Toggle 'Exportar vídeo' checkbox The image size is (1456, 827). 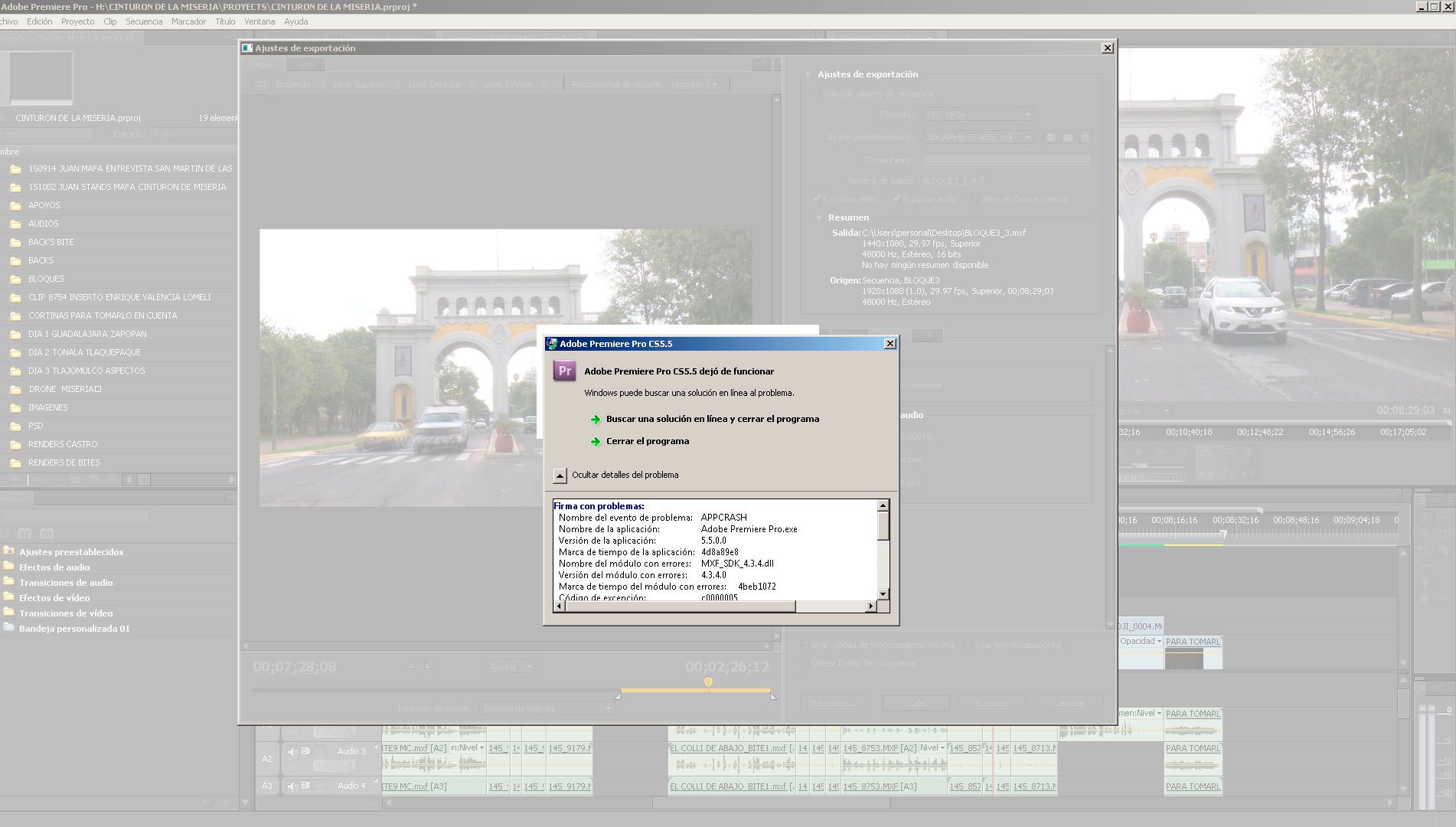coord(817,199)
